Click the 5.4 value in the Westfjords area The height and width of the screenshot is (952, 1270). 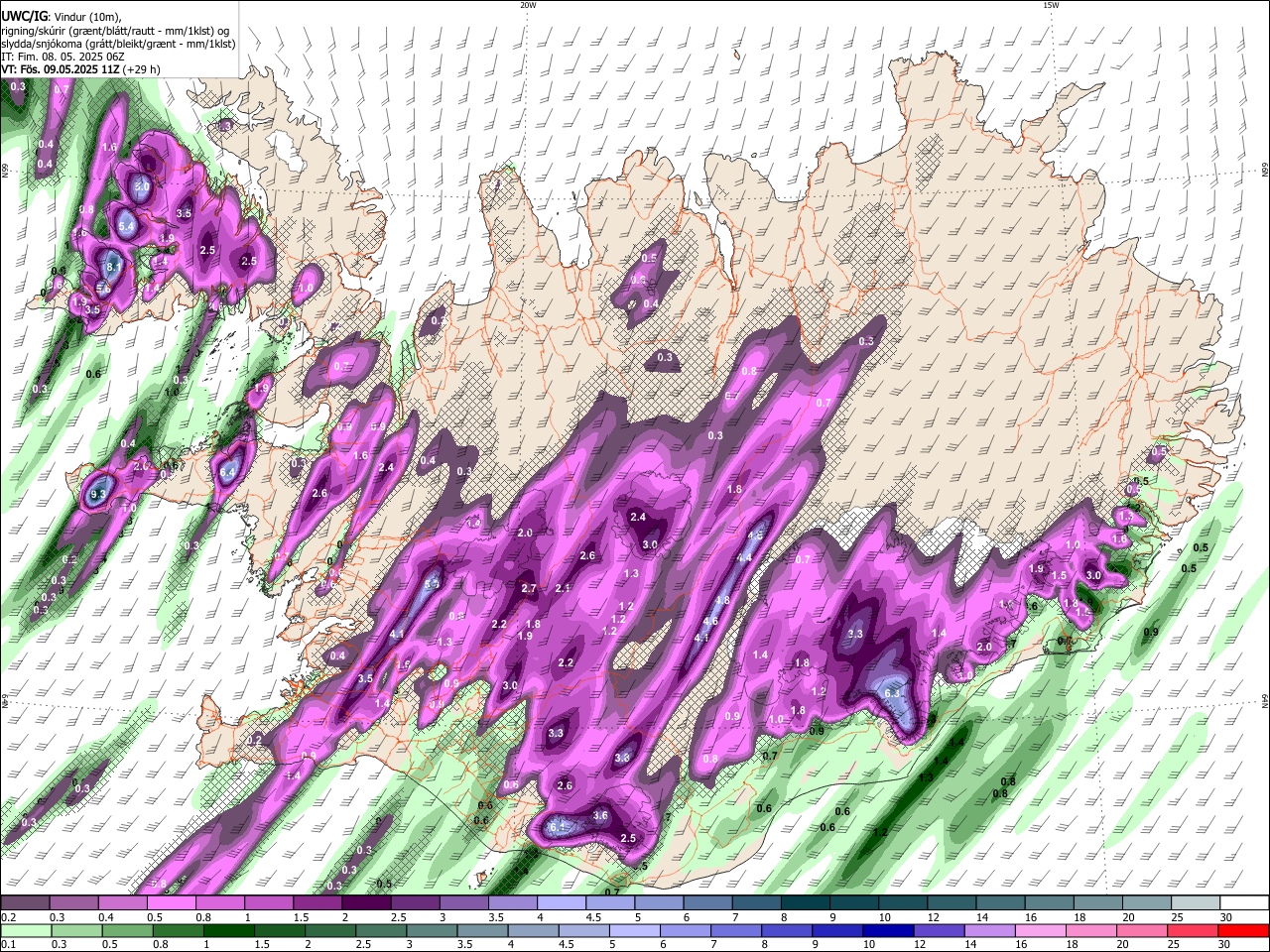tap(126, 226)
